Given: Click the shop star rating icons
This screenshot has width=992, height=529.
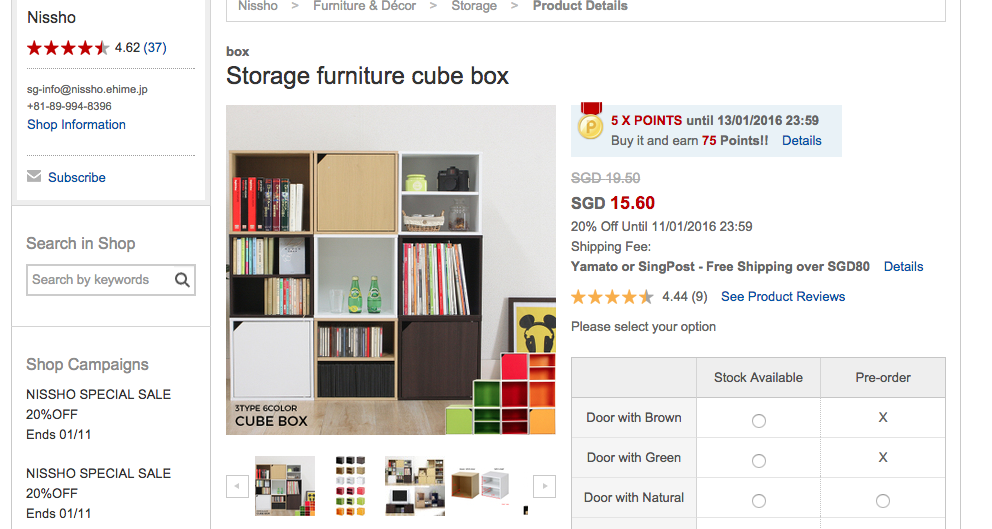Looking at the screenshot, I should pyautogui.click(x=68, y=48).
